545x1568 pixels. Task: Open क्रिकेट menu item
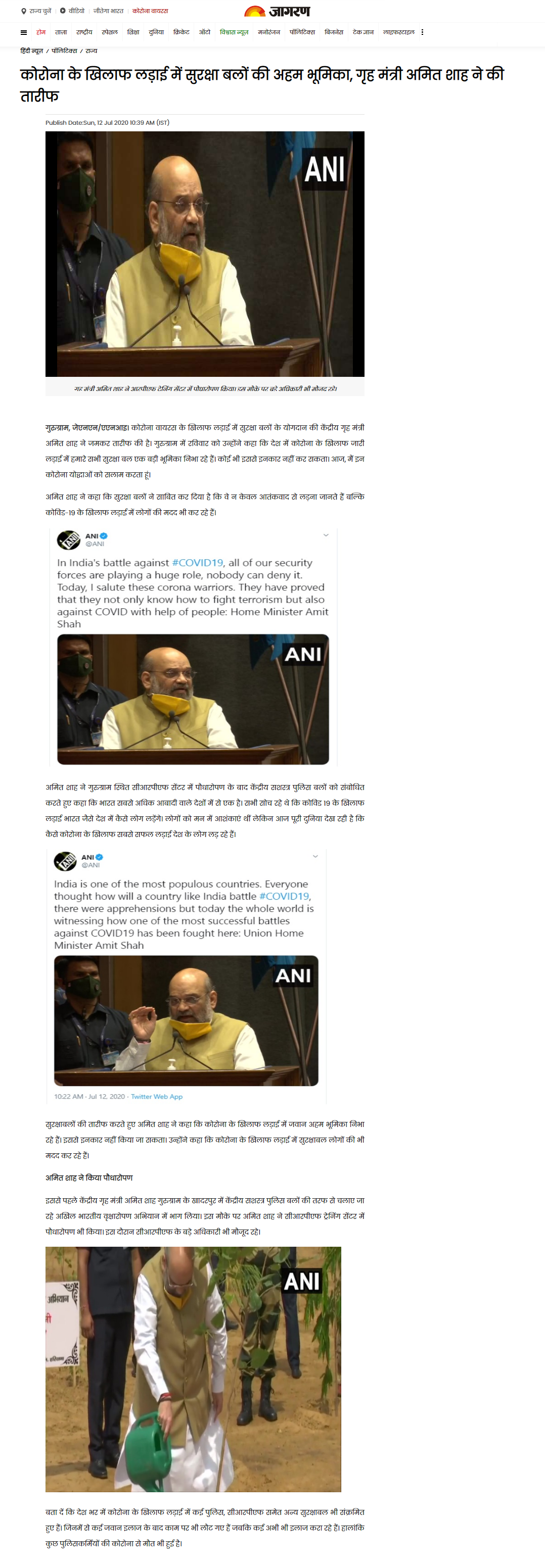[181, 32]
